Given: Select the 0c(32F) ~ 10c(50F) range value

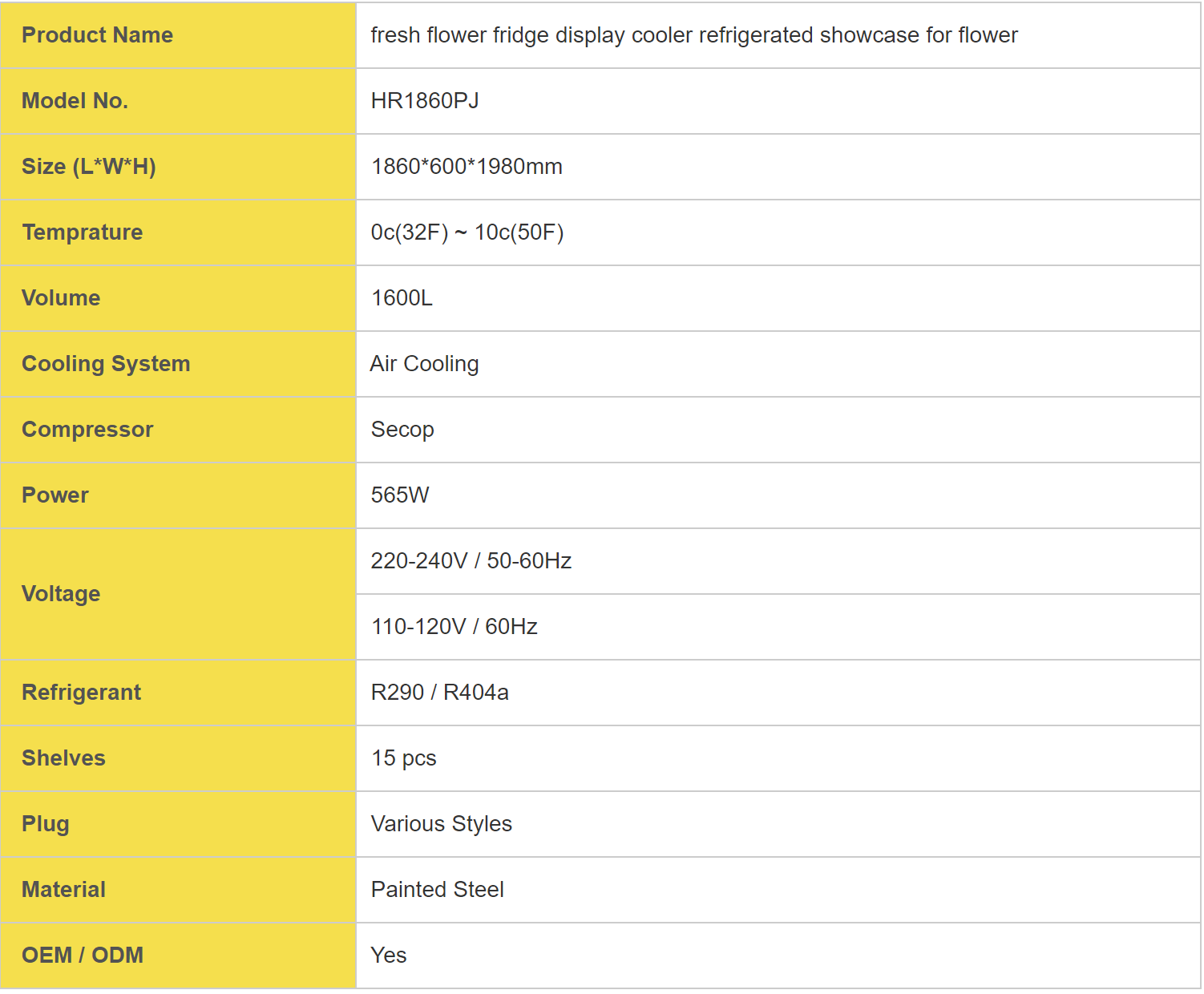Looking at the screenshot, I should click(467, 232).
